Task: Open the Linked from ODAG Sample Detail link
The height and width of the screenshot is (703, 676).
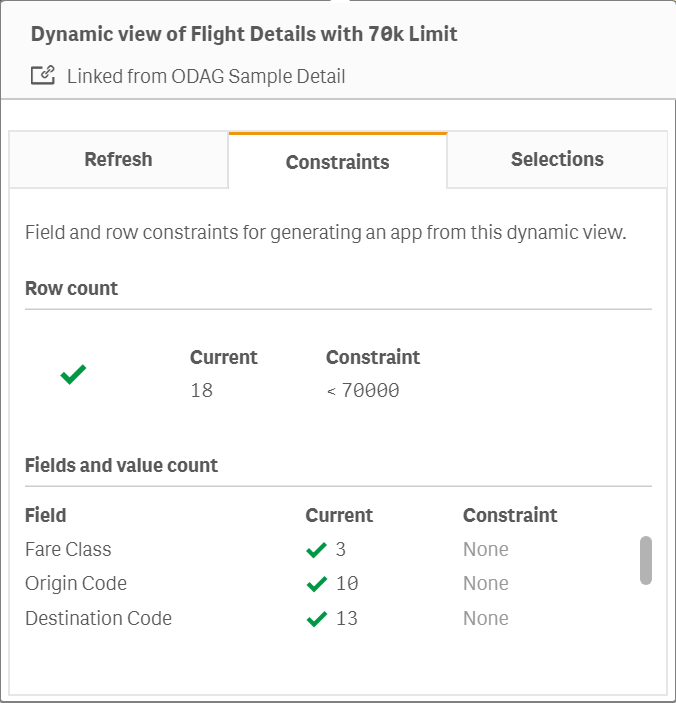Action: (x=206, y=76)
